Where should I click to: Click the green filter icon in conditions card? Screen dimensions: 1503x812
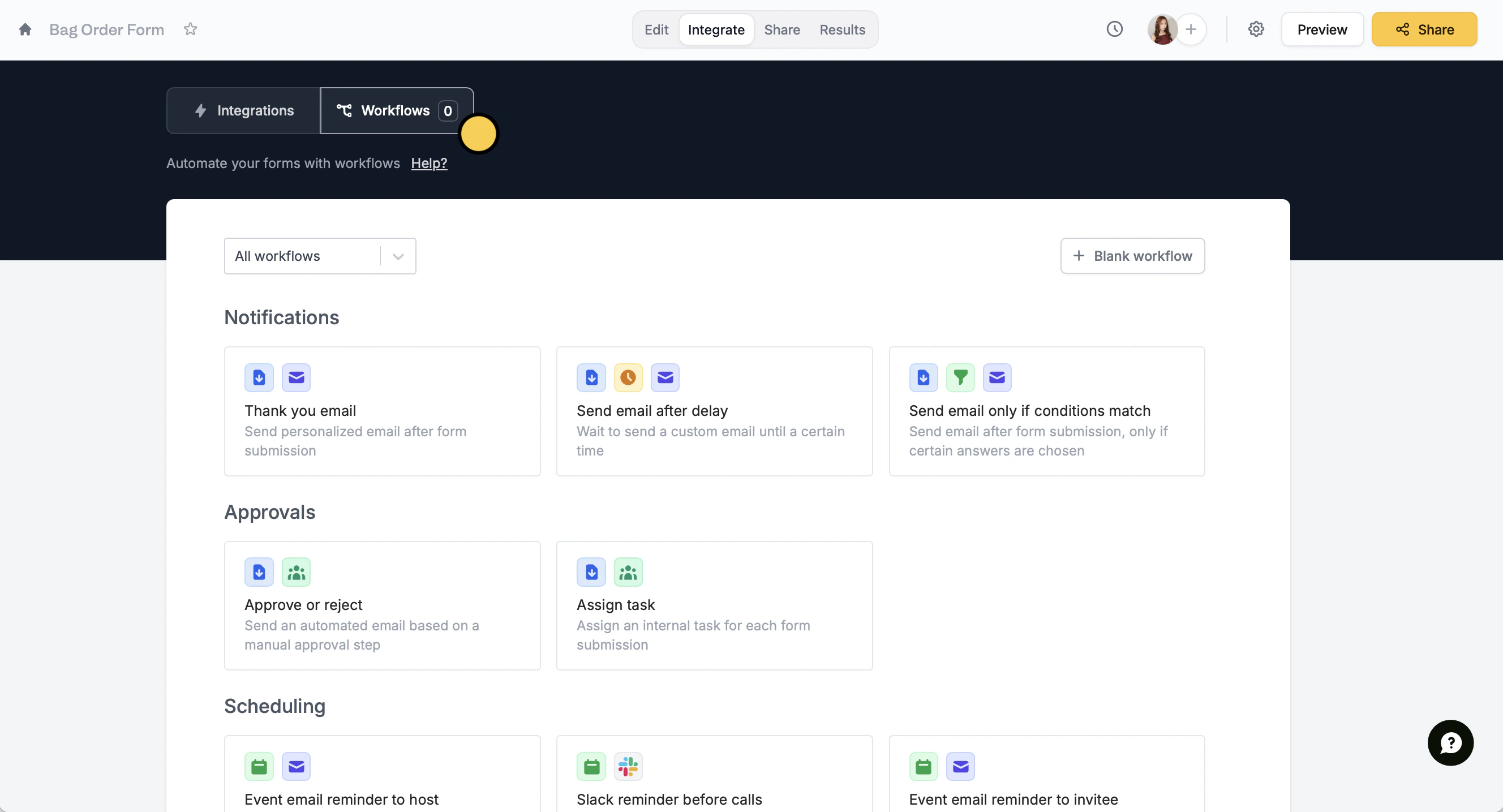[960, 377]
